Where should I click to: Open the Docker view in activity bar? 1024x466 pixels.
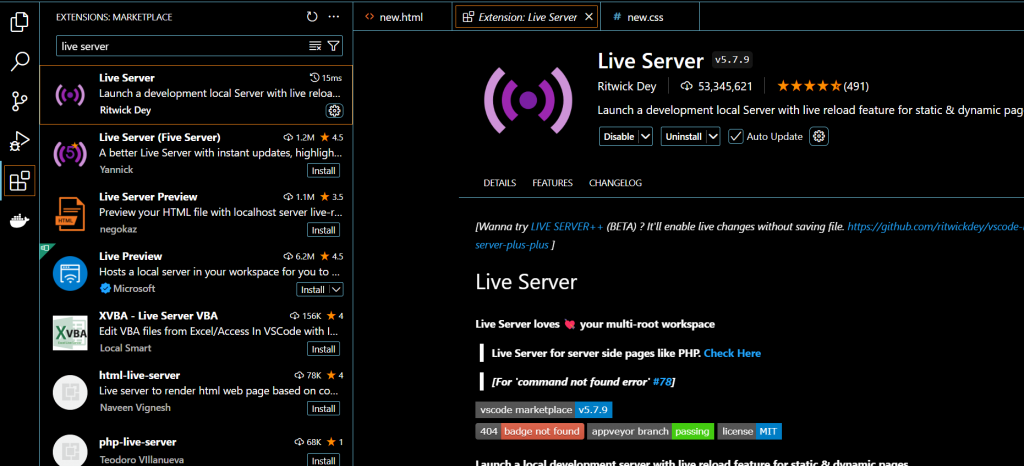[x=20, y=221]
